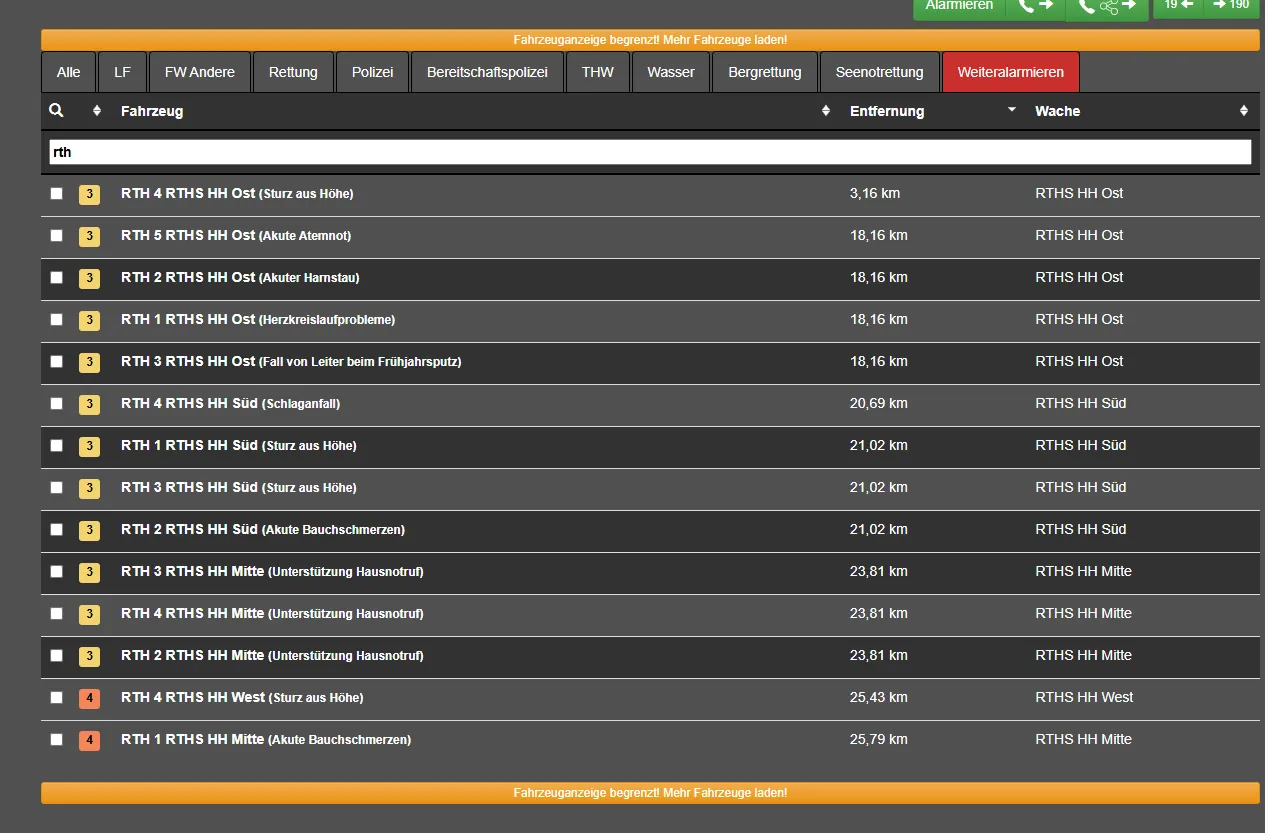Click the green Alarmieren button
The image size is (1268, 833).
tap(958, 6)
